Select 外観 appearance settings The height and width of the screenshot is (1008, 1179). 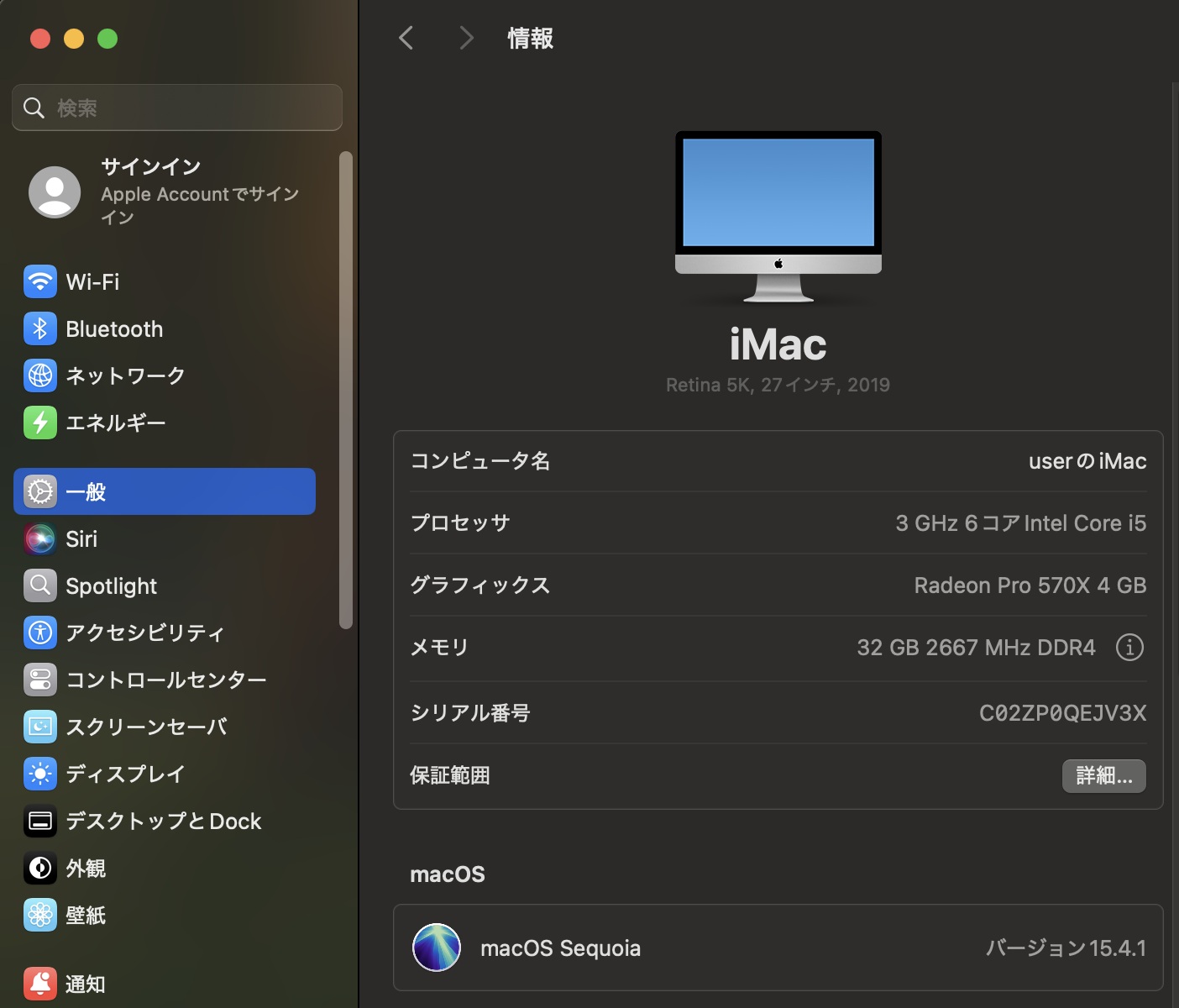click(85, 868)
